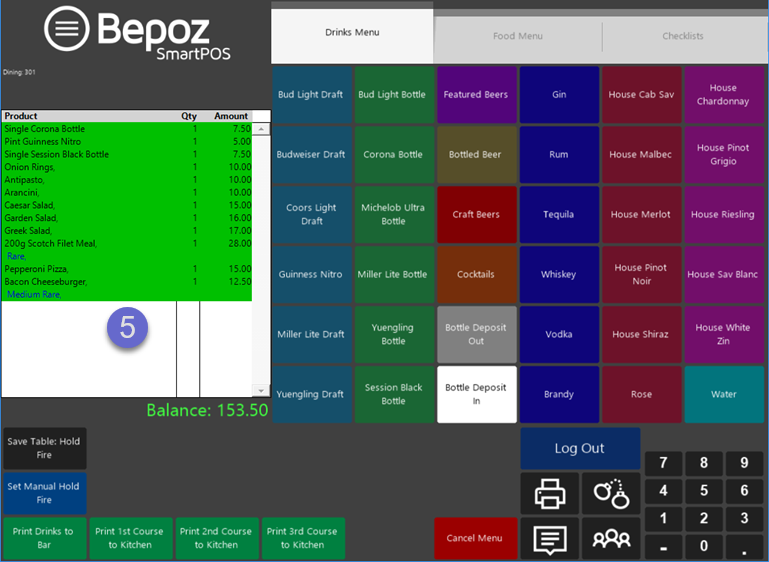Open the Checklists tab
The height and width of the screenshot is (562, 769).
[x=683, y=36]
